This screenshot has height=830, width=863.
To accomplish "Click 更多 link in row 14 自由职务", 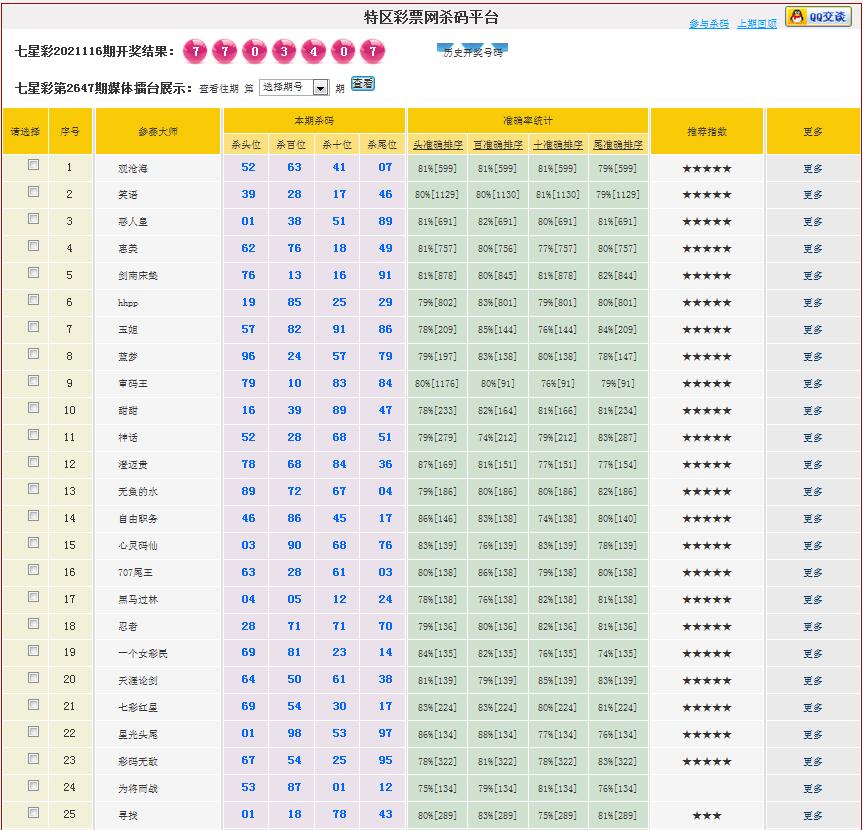I will (x=812, y=519).
